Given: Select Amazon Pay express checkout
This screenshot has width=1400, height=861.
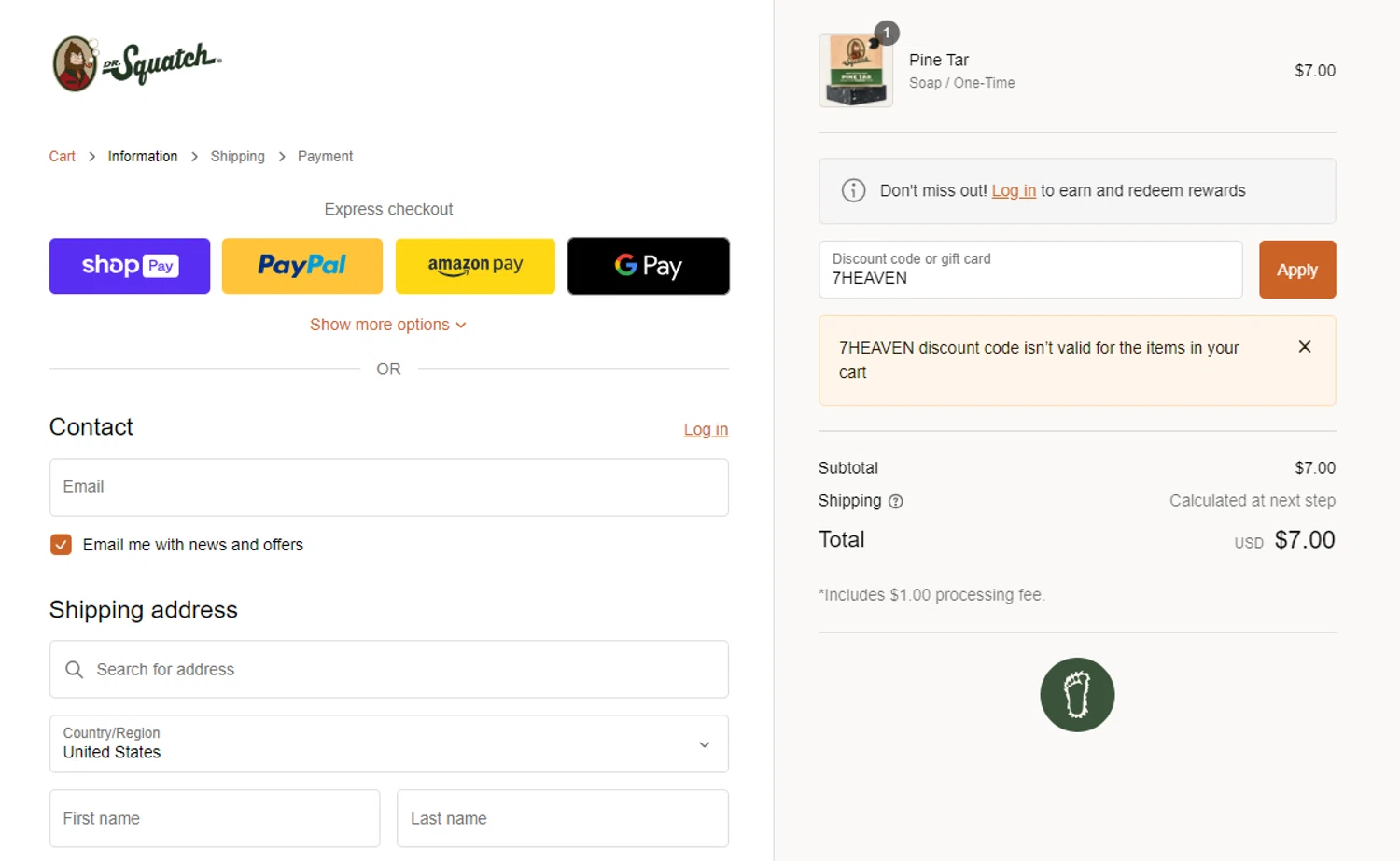Looking at the screenshot, I should (475, 266).
